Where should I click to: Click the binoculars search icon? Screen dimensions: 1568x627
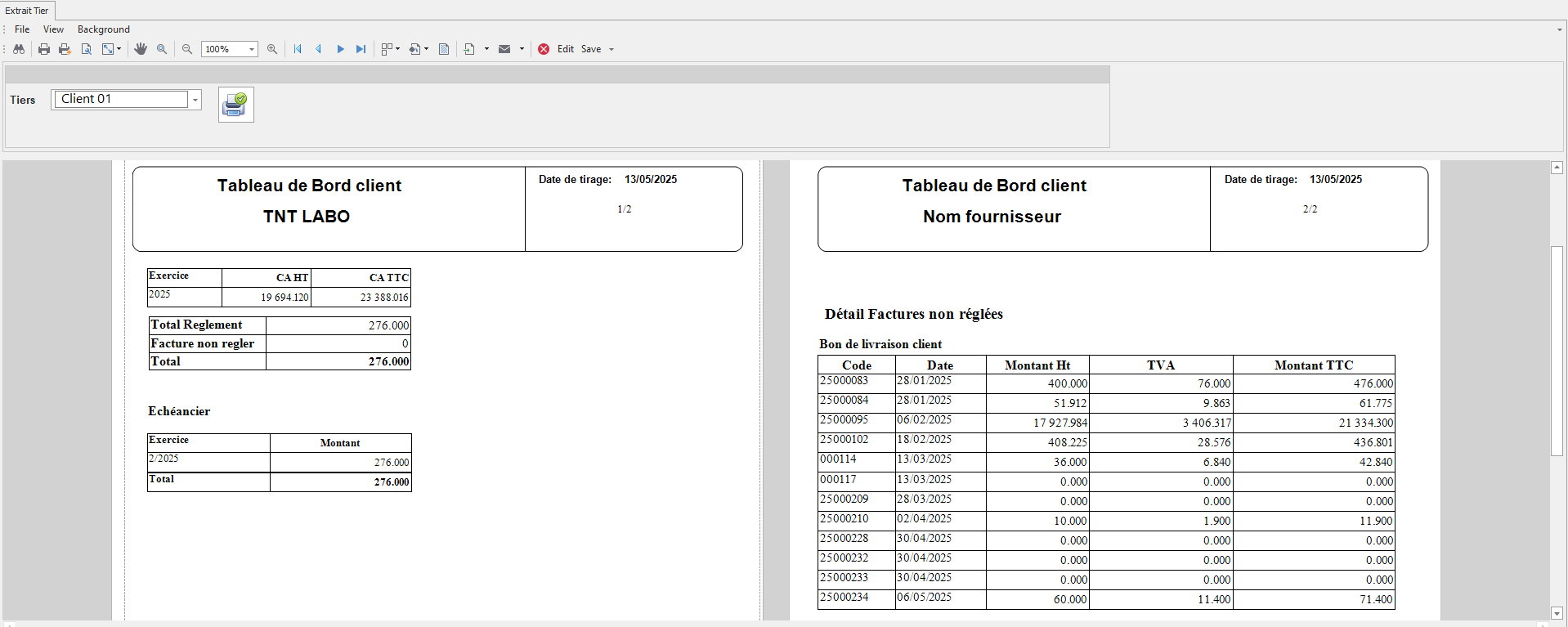pyautogui.click(x=19, y=49)
